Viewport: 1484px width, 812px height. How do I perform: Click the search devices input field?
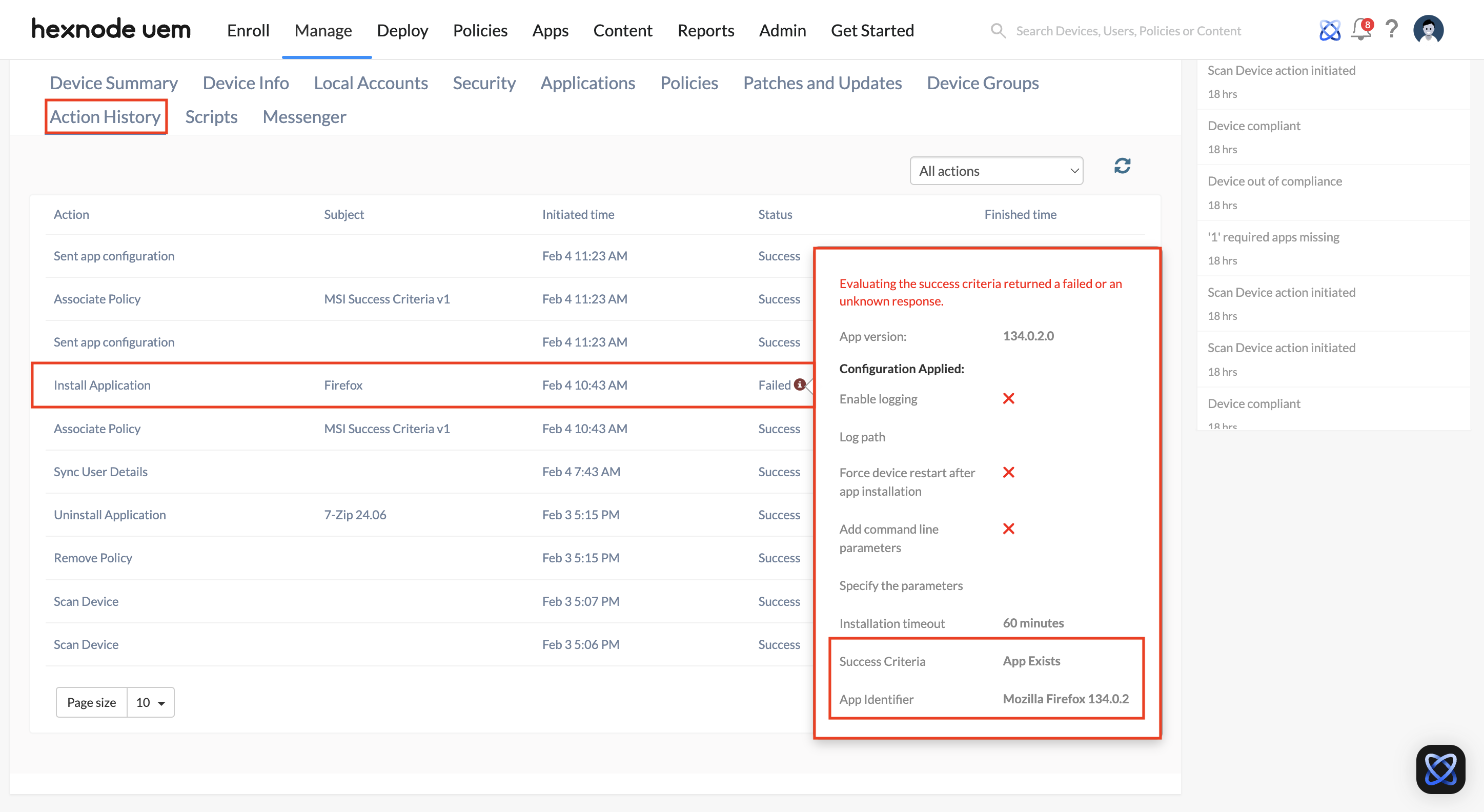1128,31
